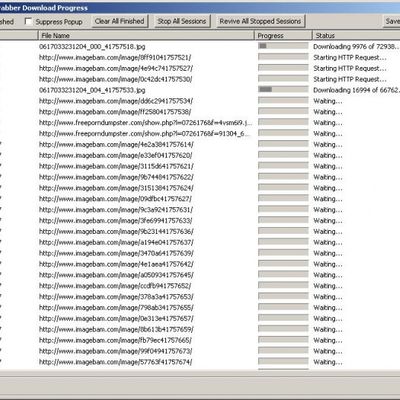
Task: Select row imagebam.com/image/8b613b41757659/
Action: [x=116, y=330]
